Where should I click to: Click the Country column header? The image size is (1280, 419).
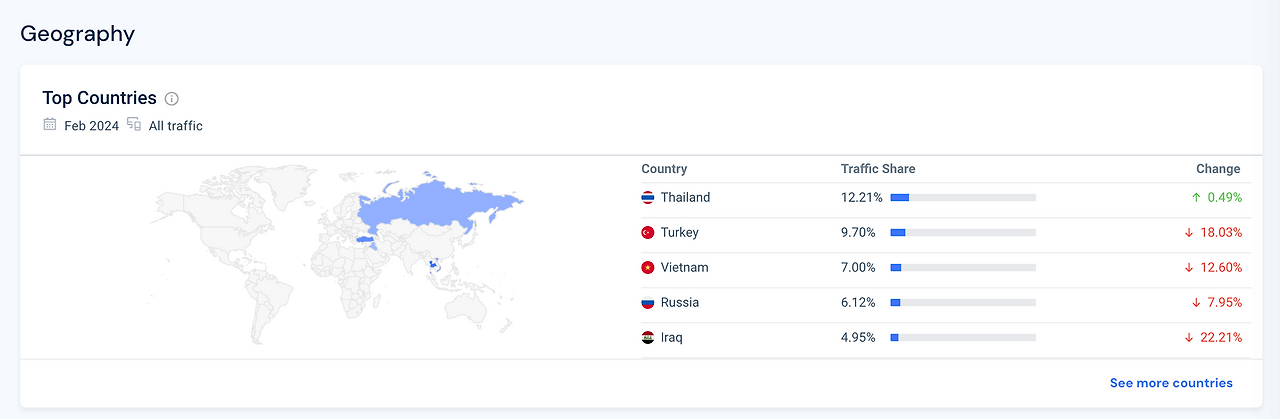click(664, 169)
